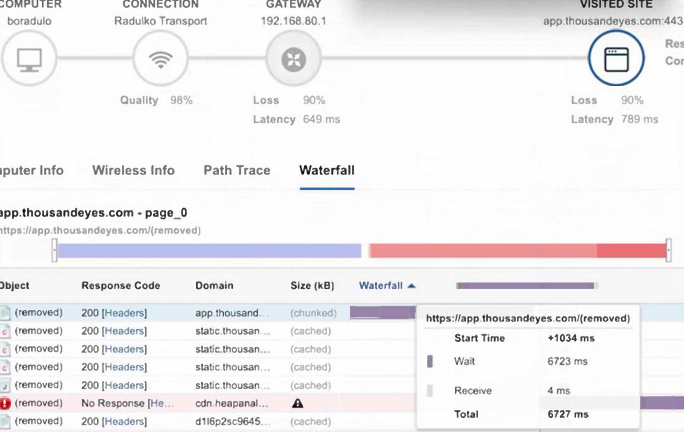Click the Size (kB) column header

pos(312,286)
